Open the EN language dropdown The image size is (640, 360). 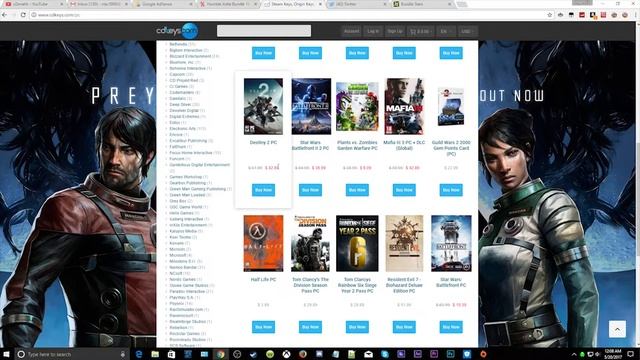pyautogui.click(x=445, y=31)
